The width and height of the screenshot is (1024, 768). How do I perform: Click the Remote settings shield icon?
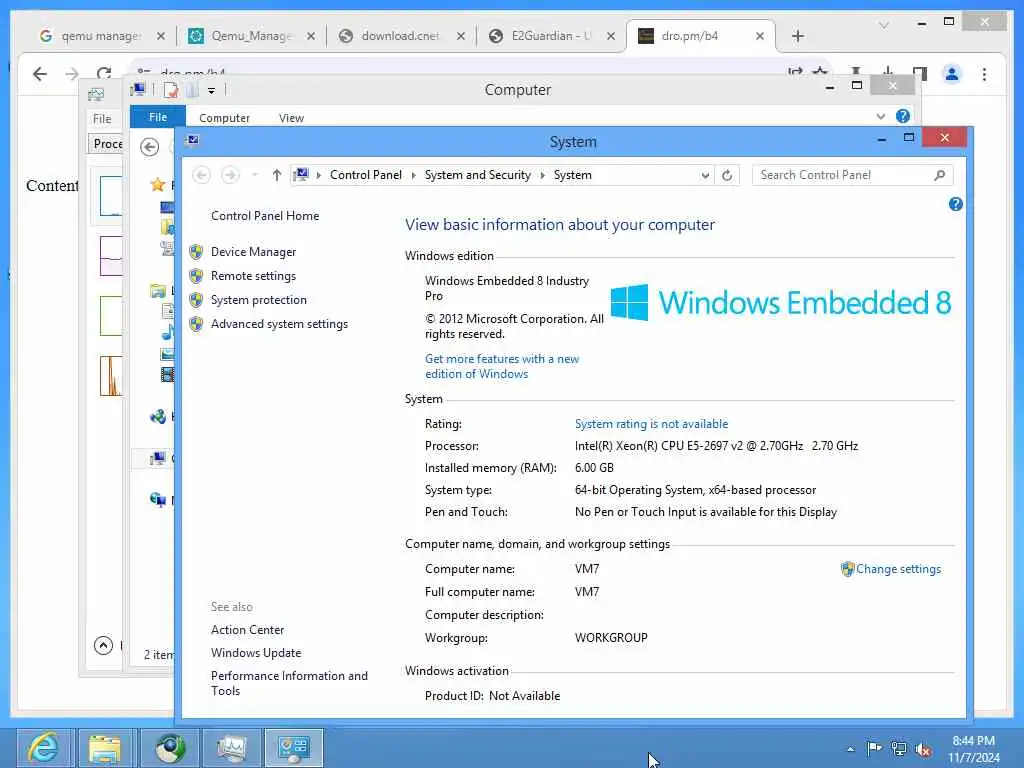click(x=196, y=276)
